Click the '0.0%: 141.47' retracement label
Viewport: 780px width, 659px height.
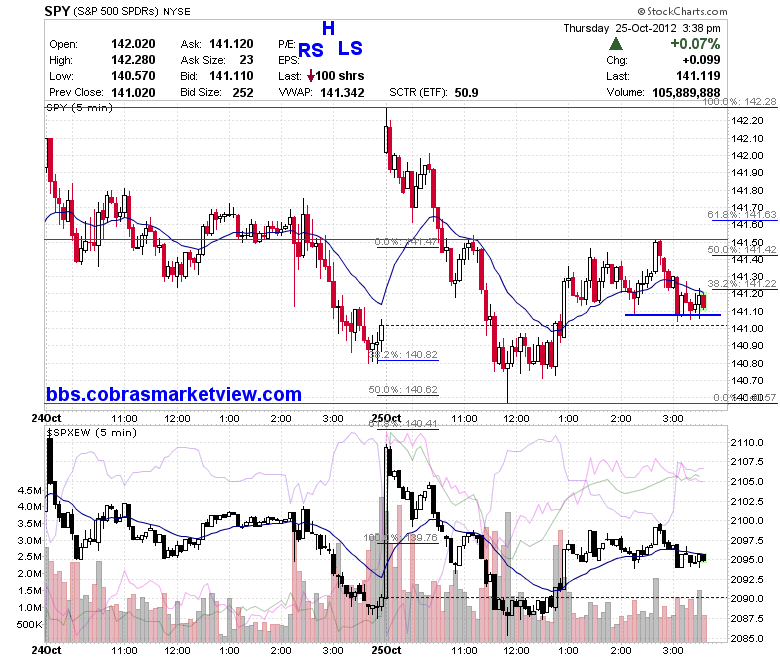[x=406, y=242]
